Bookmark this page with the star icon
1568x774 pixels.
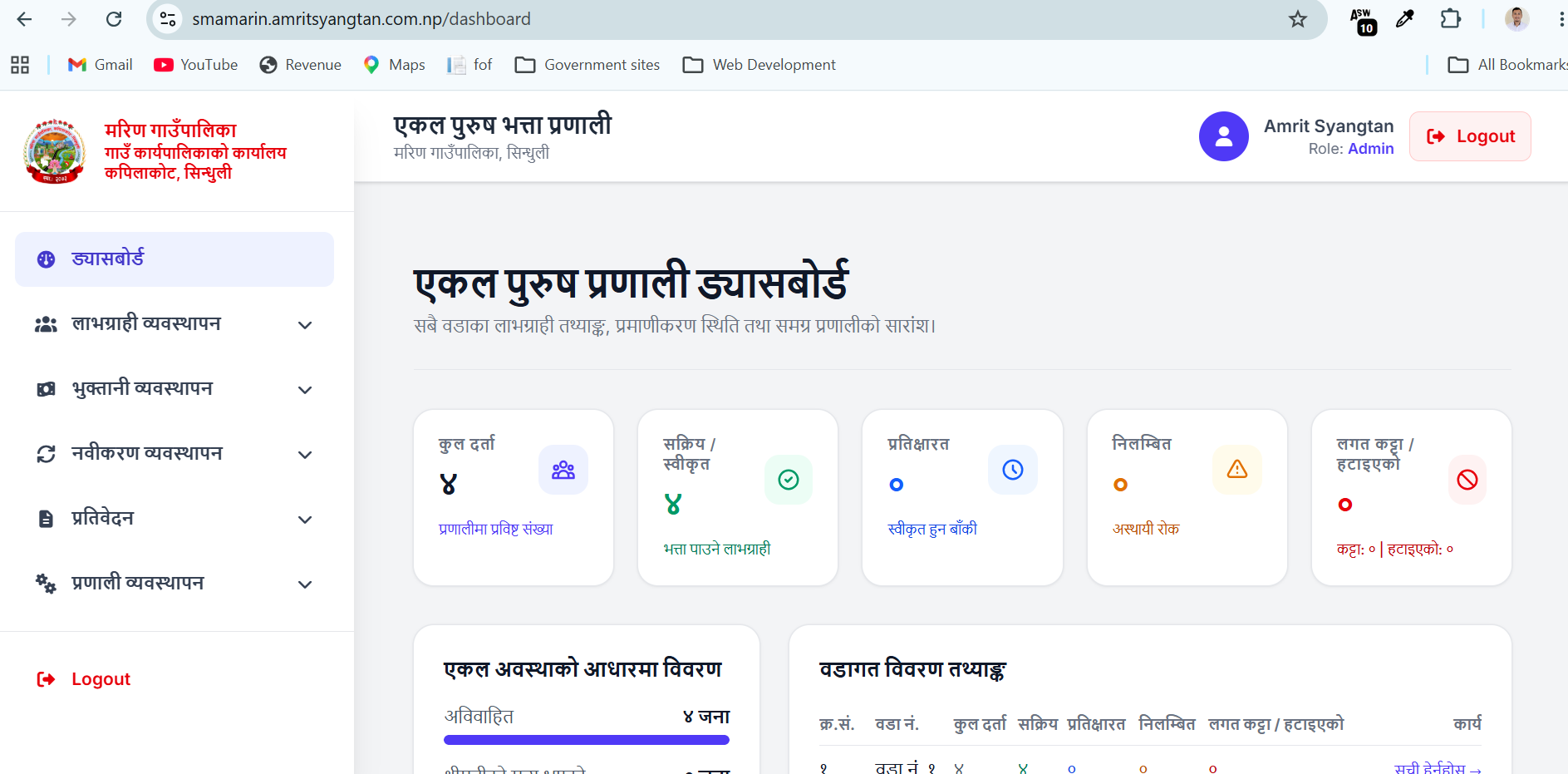pos(1298,19)
